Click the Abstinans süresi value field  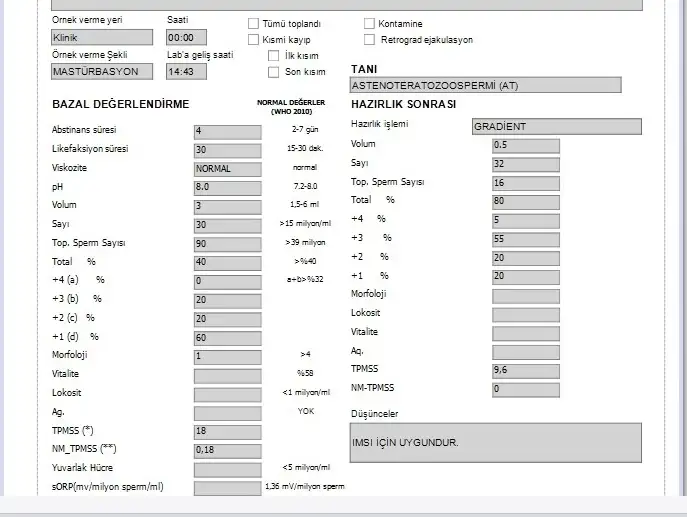coord(227,131)
